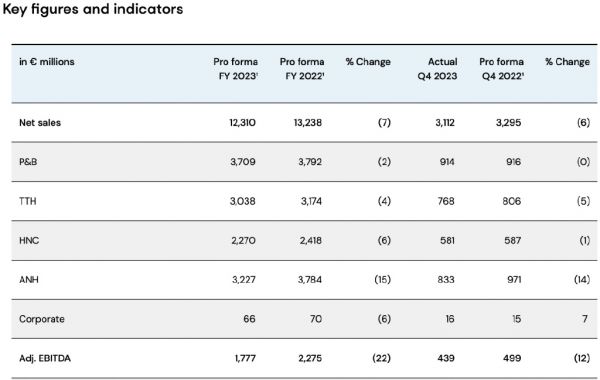
Task: Click the TTH Q4 2022 value 806
Action: [512, 201]
